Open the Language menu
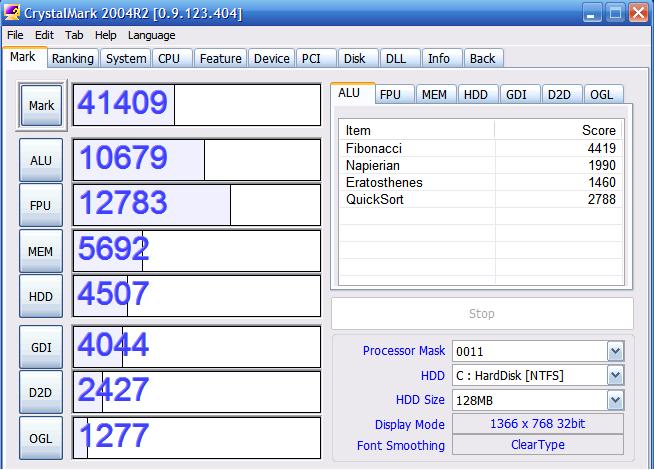655x470 pixels. [x=152, y=35]
